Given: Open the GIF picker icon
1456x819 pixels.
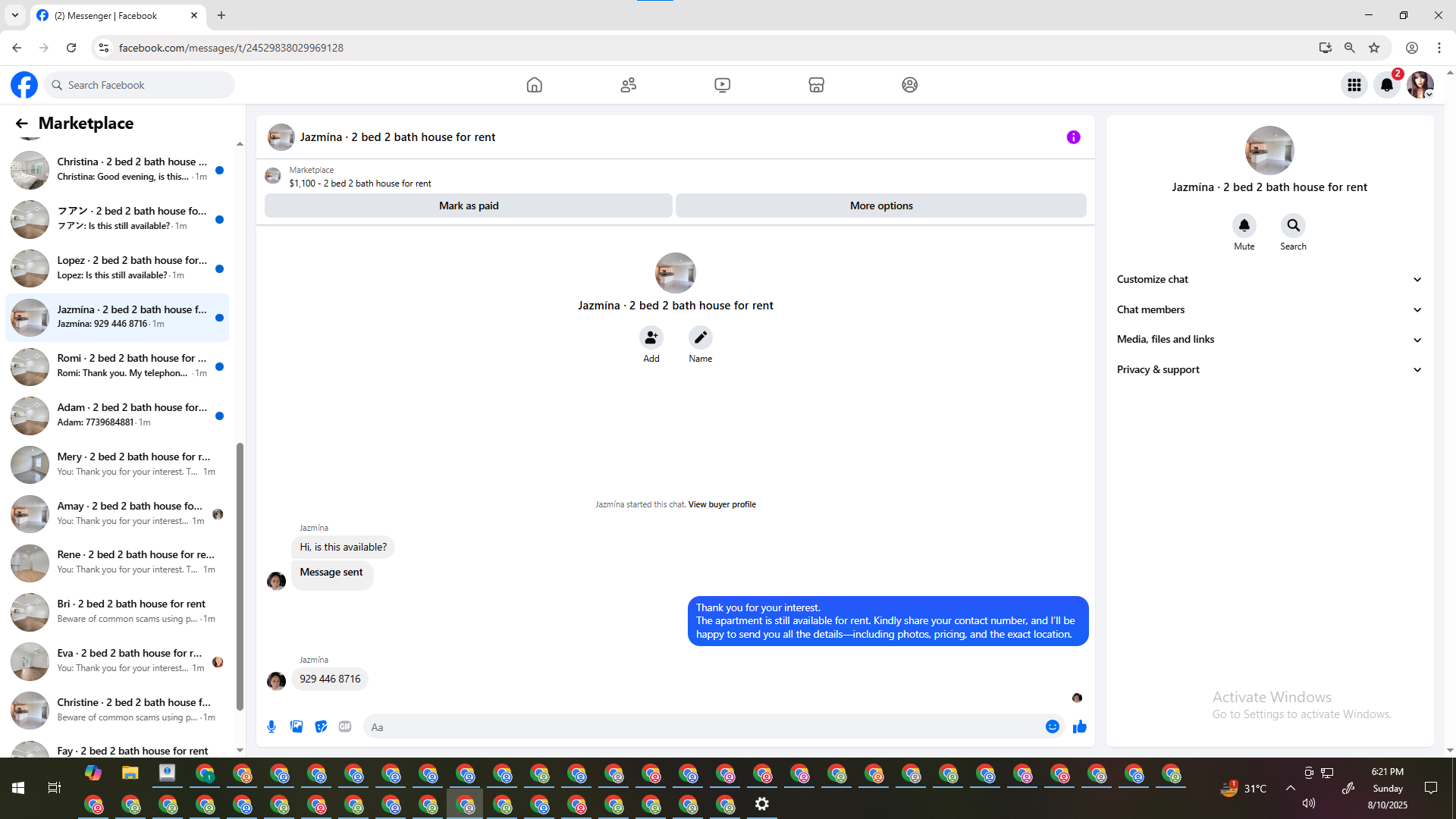Looking at the screenshot, I should click(x=345, y=726).
